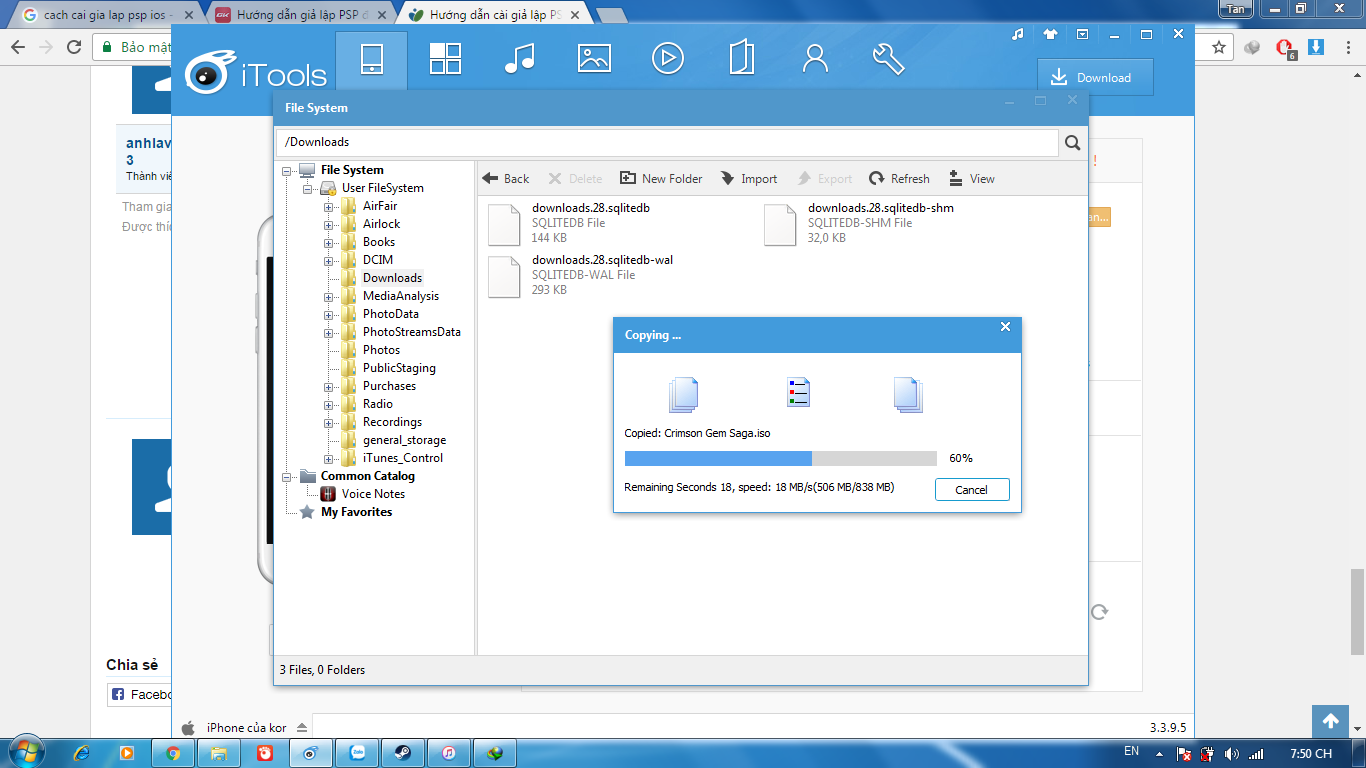Click Import in the file toolbar
This screenshot has height=768, width=1366.
pos(749,179)
